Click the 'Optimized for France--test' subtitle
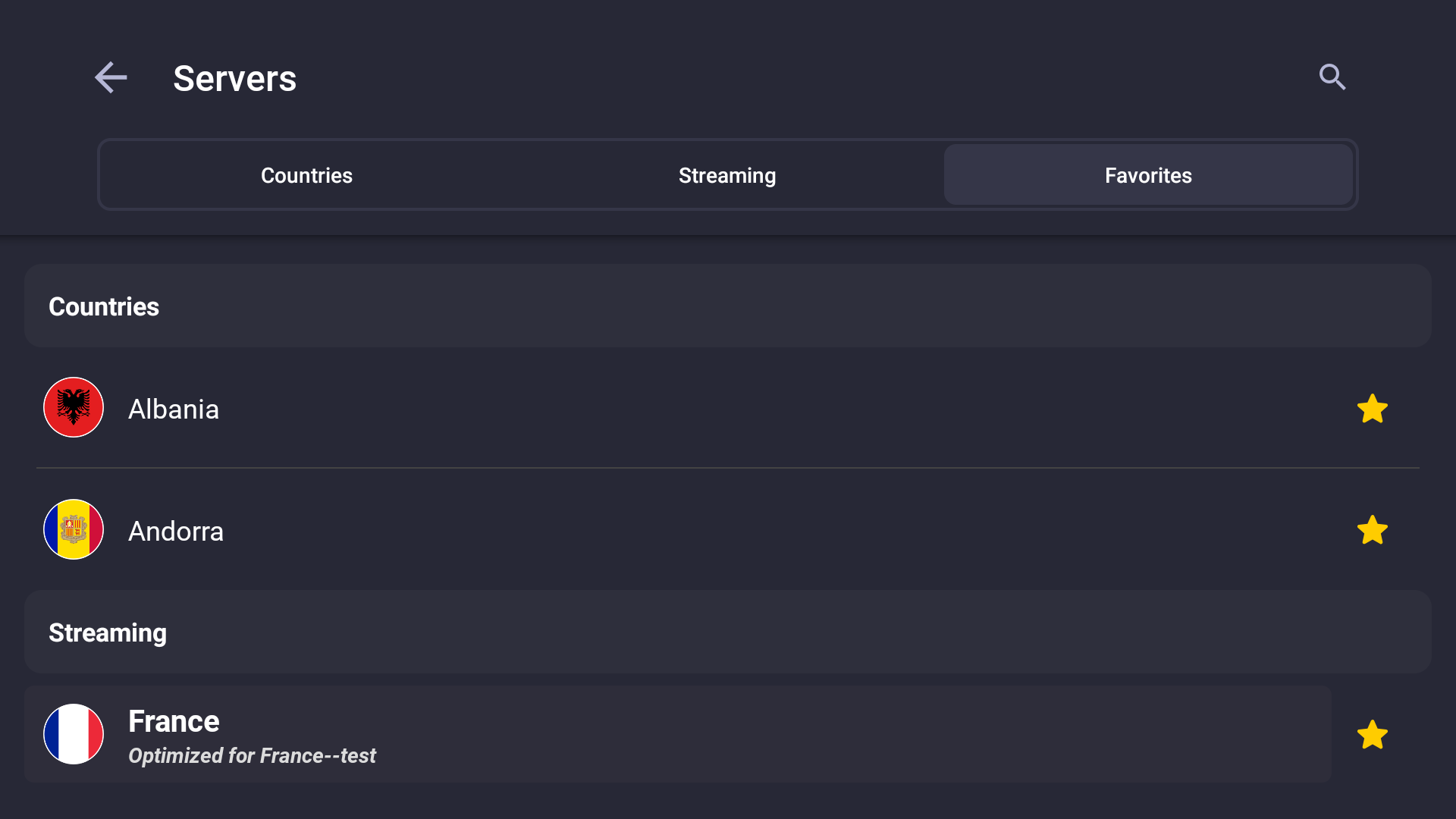1456x819 pixels. [252, 755]
